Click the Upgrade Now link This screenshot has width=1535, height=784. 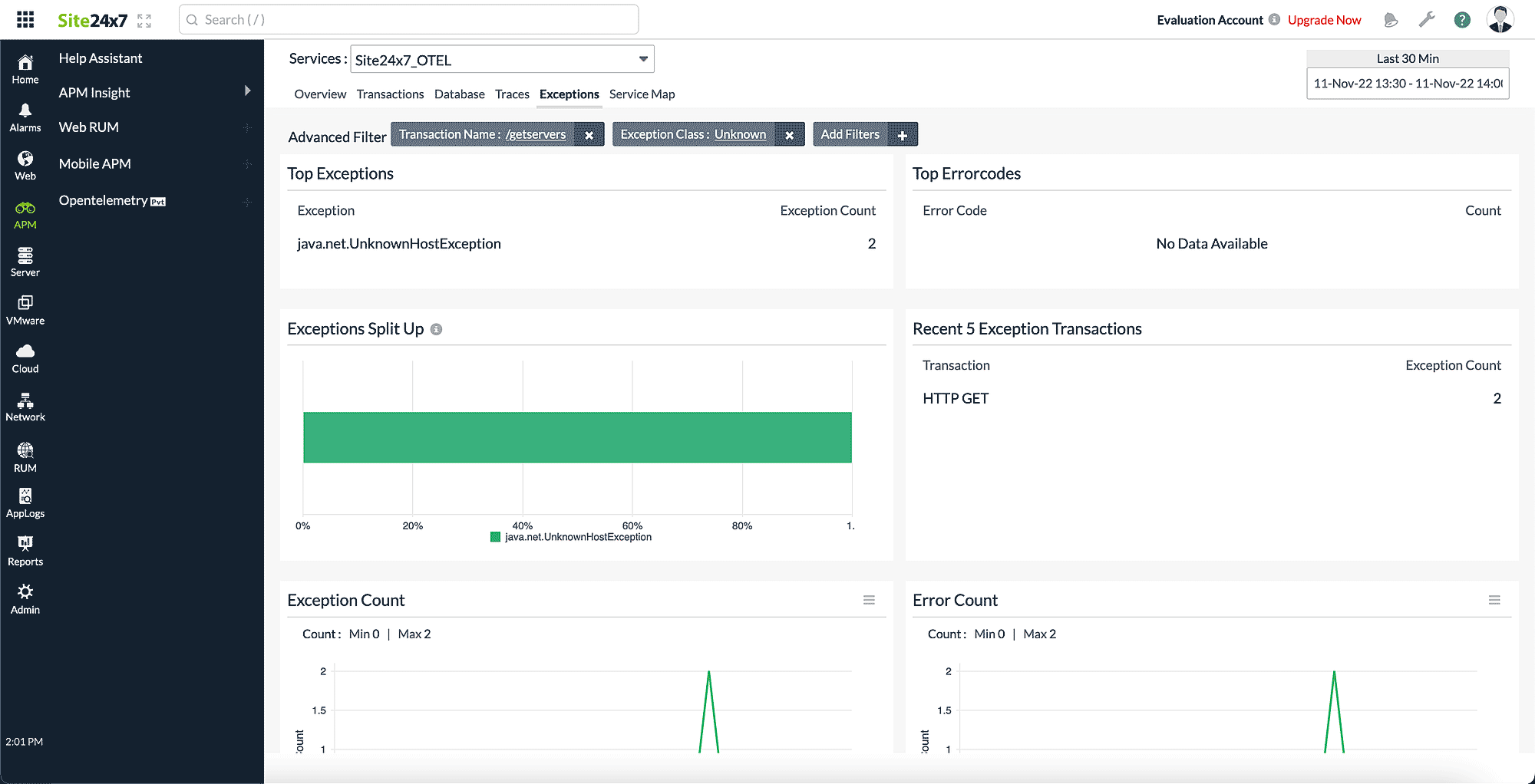pyautogui.click(x=1324, y=20)
